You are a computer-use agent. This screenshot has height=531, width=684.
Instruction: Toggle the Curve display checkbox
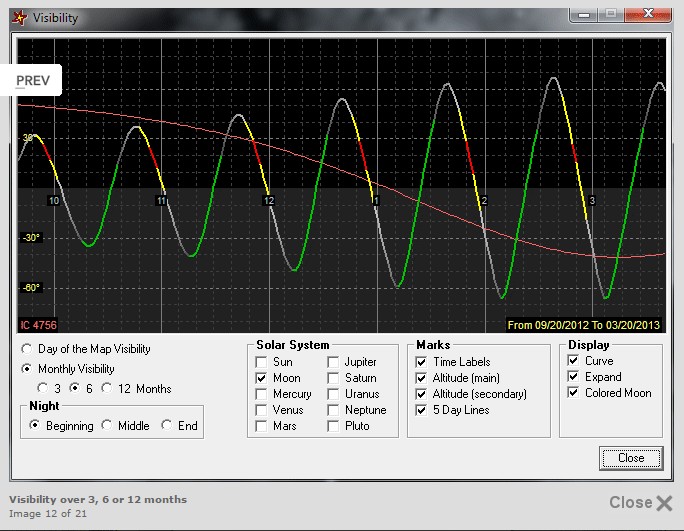coord(574,360)
